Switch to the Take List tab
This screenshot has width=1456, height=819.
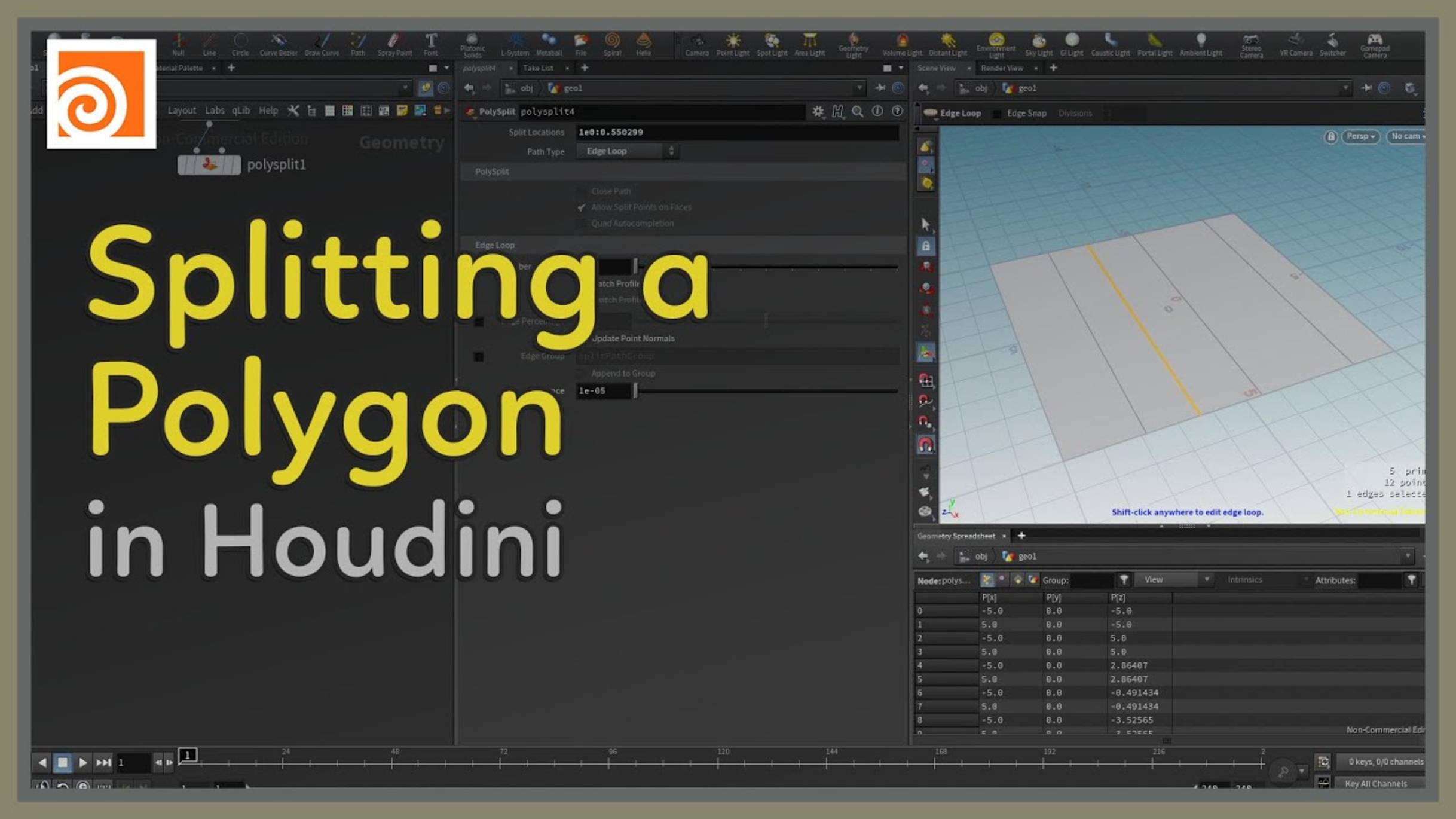click(538, 68)
